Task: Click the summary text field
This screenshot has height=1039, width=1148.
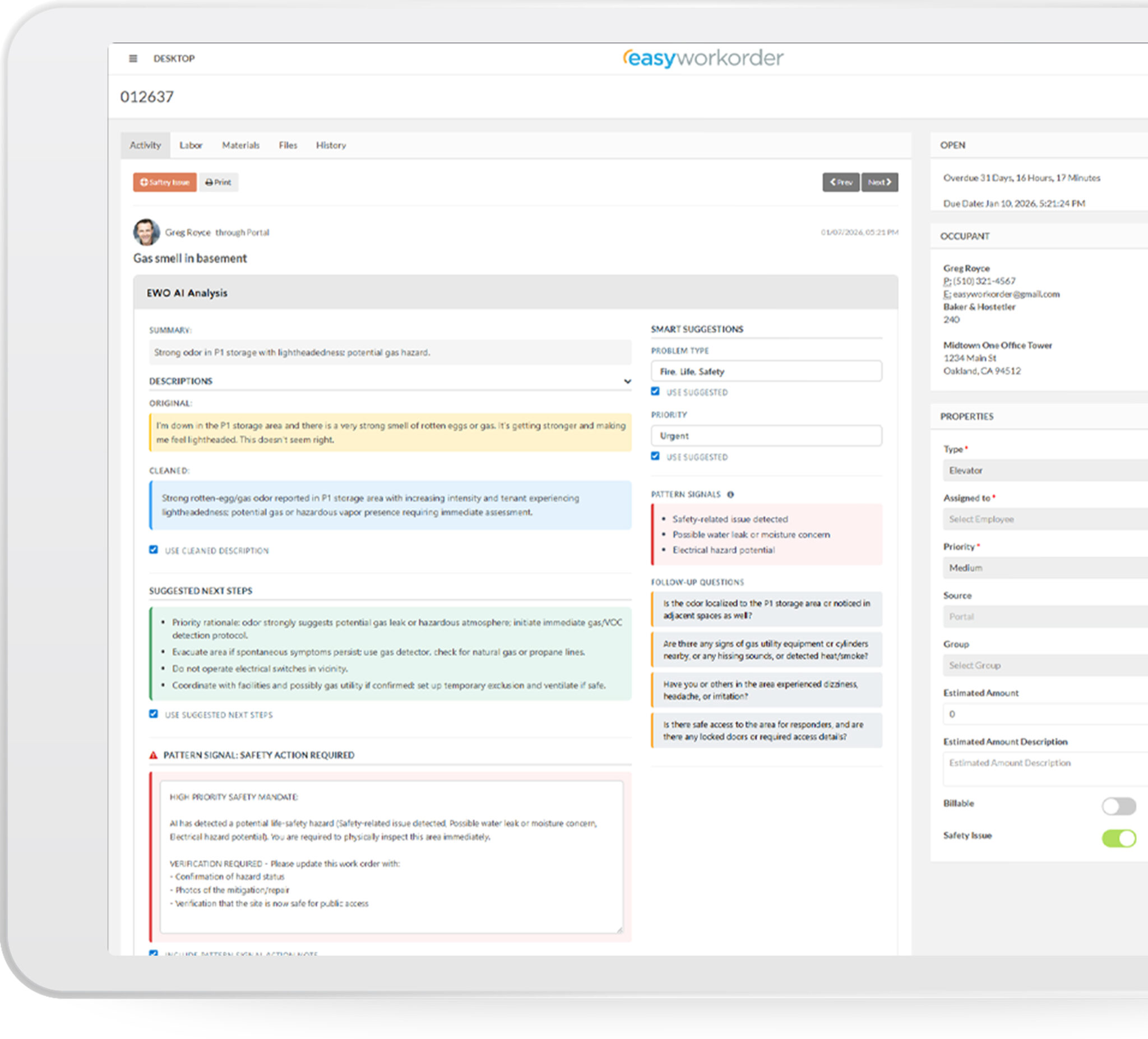Action: click(390, 352)
